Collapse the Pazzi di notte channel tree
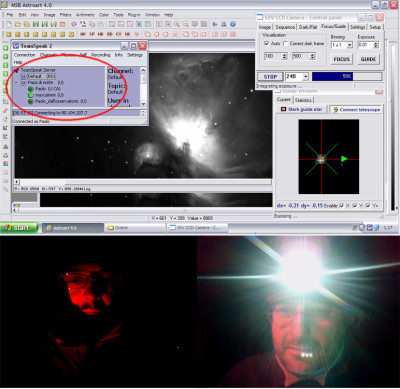Screen dimensions: 400x389 tap(16, 82)
